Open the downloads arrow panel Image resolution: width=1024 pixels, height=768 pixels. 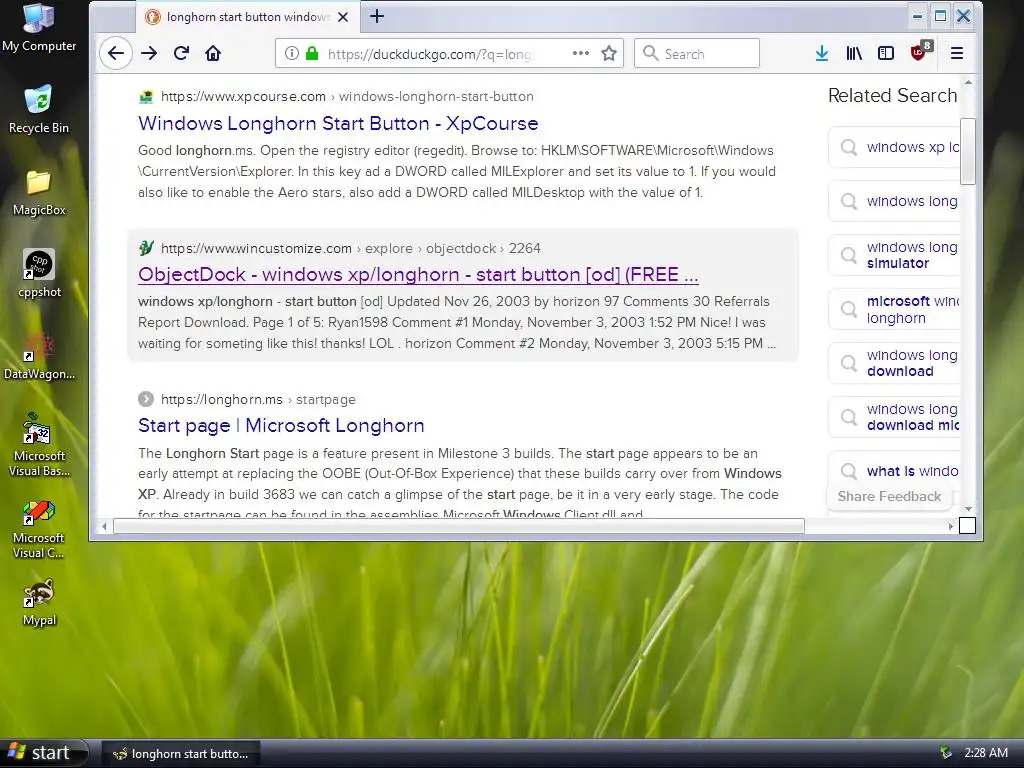[x=822, y=54]
